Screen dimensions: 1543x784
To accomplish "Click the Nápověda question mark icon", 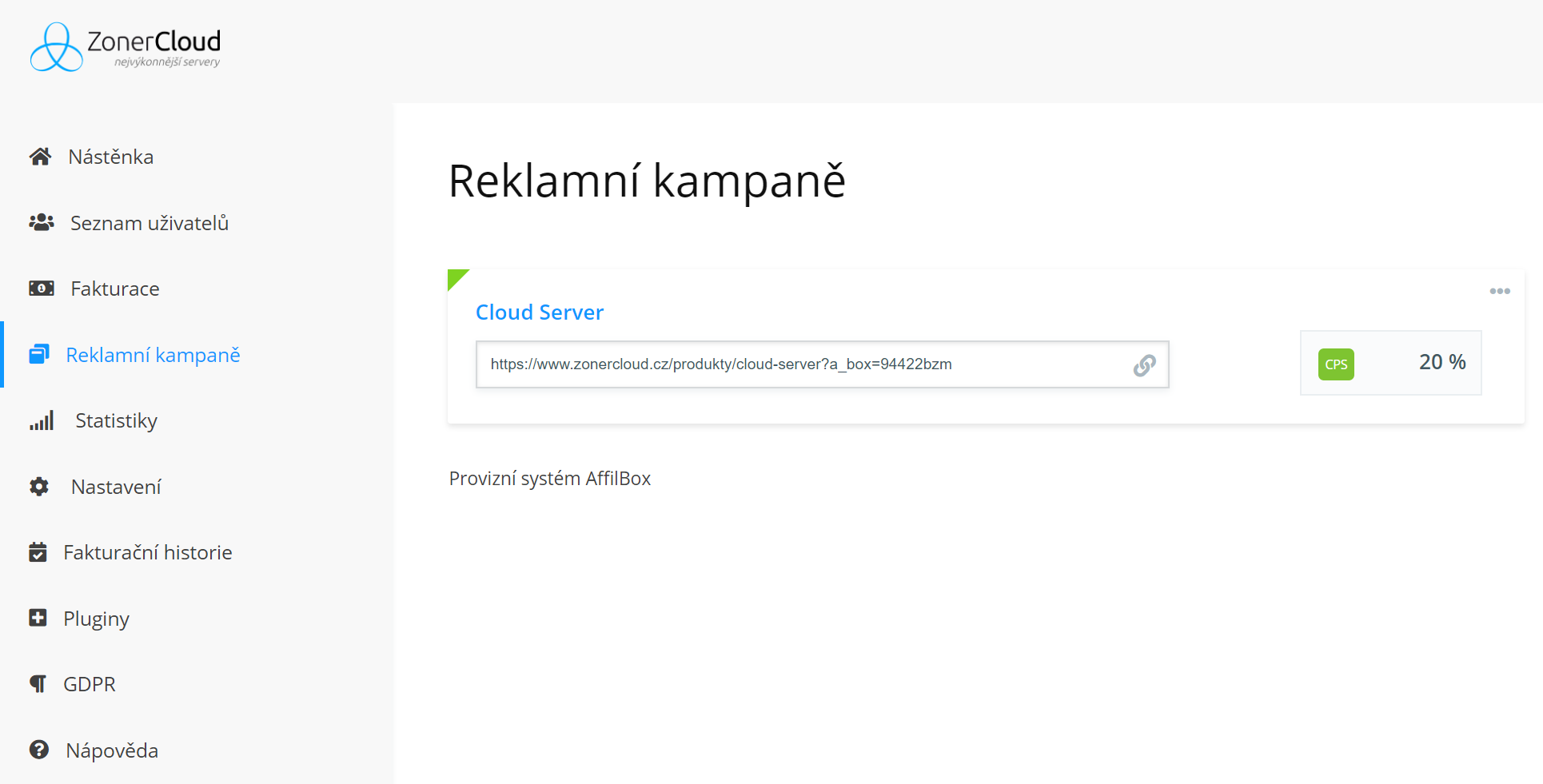I will pos(39,750).
